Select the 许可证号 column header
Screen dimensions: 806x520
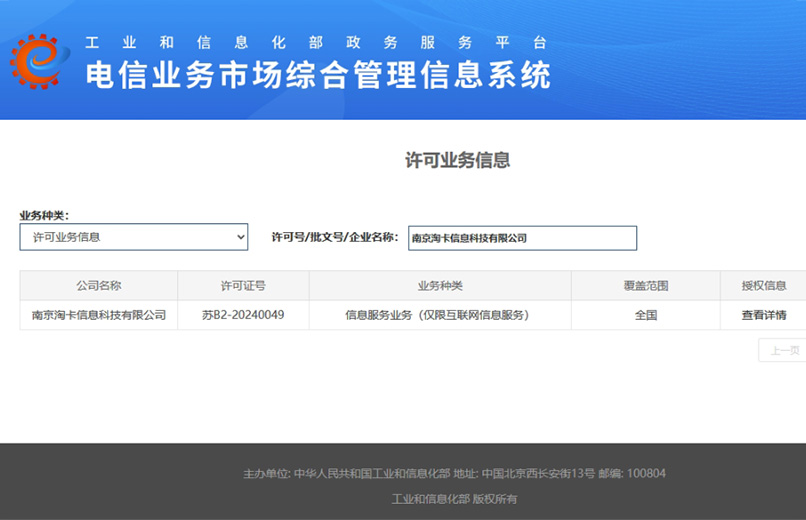(x=243, y=286)
